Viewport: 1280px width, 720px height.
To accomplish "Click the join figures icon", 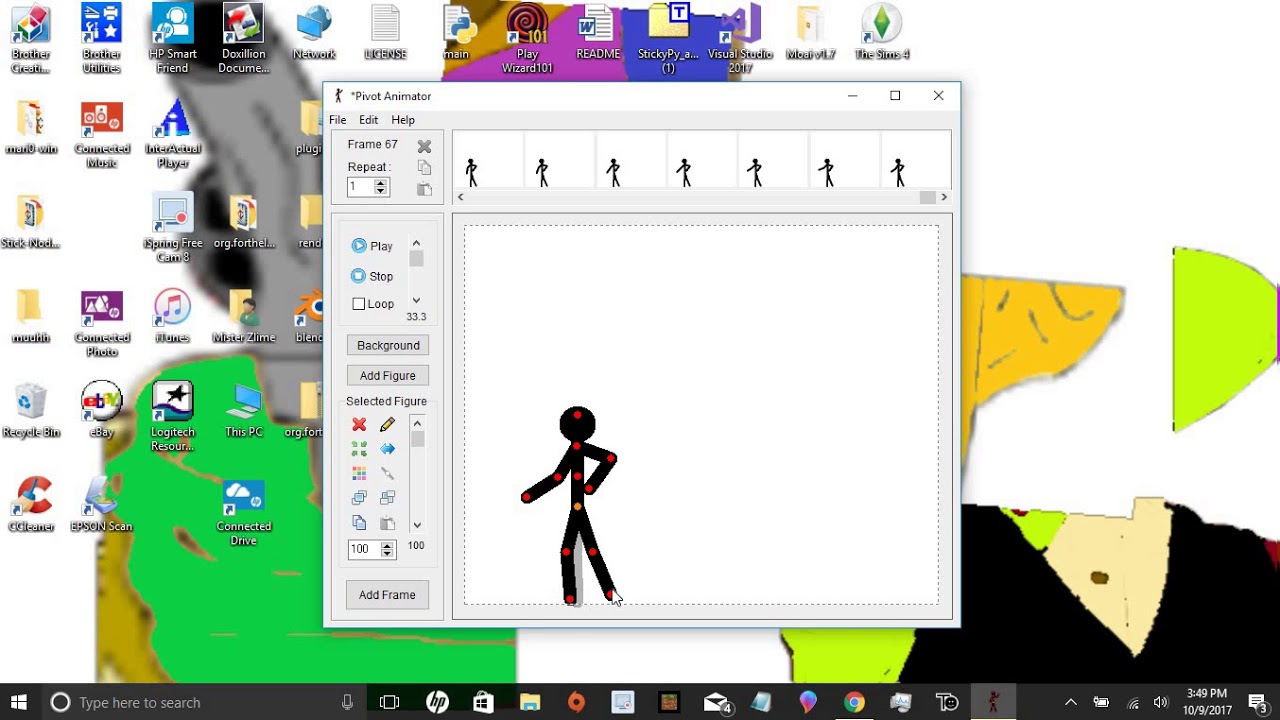I will (387, 473).
